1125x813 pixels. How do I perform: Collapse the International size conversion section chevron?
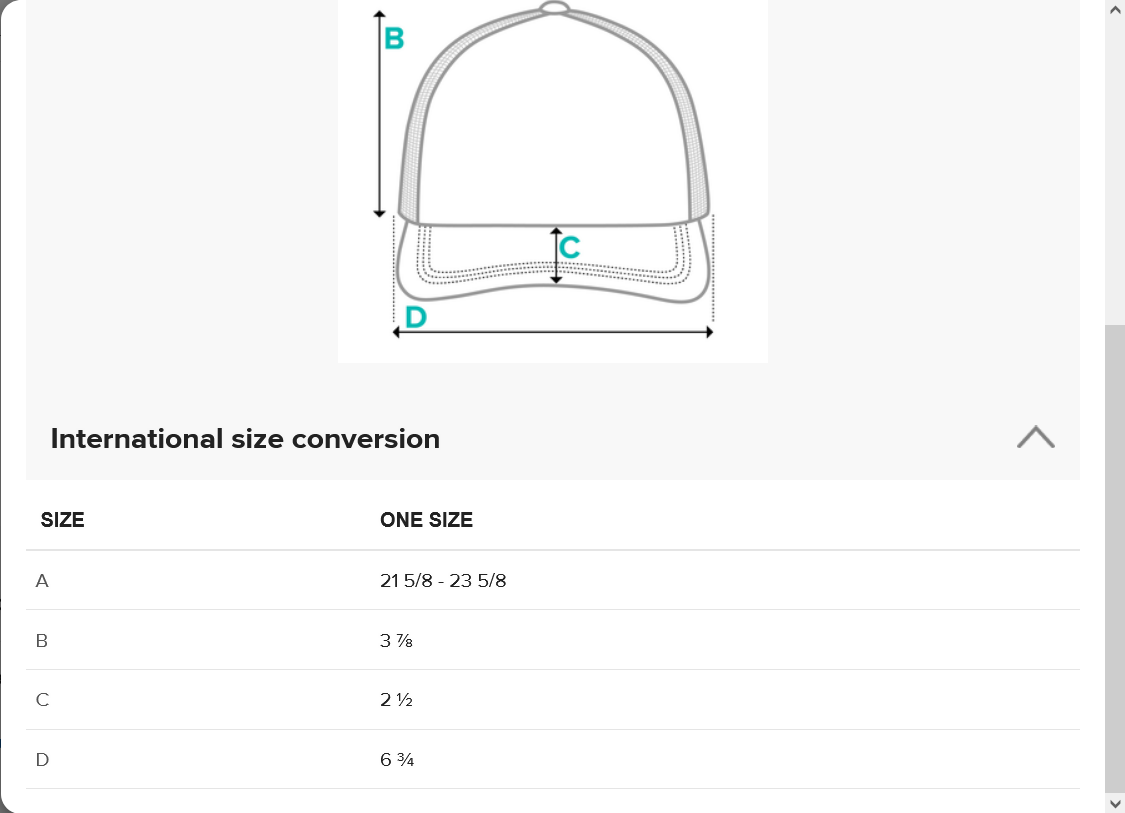pos(1035,438)
